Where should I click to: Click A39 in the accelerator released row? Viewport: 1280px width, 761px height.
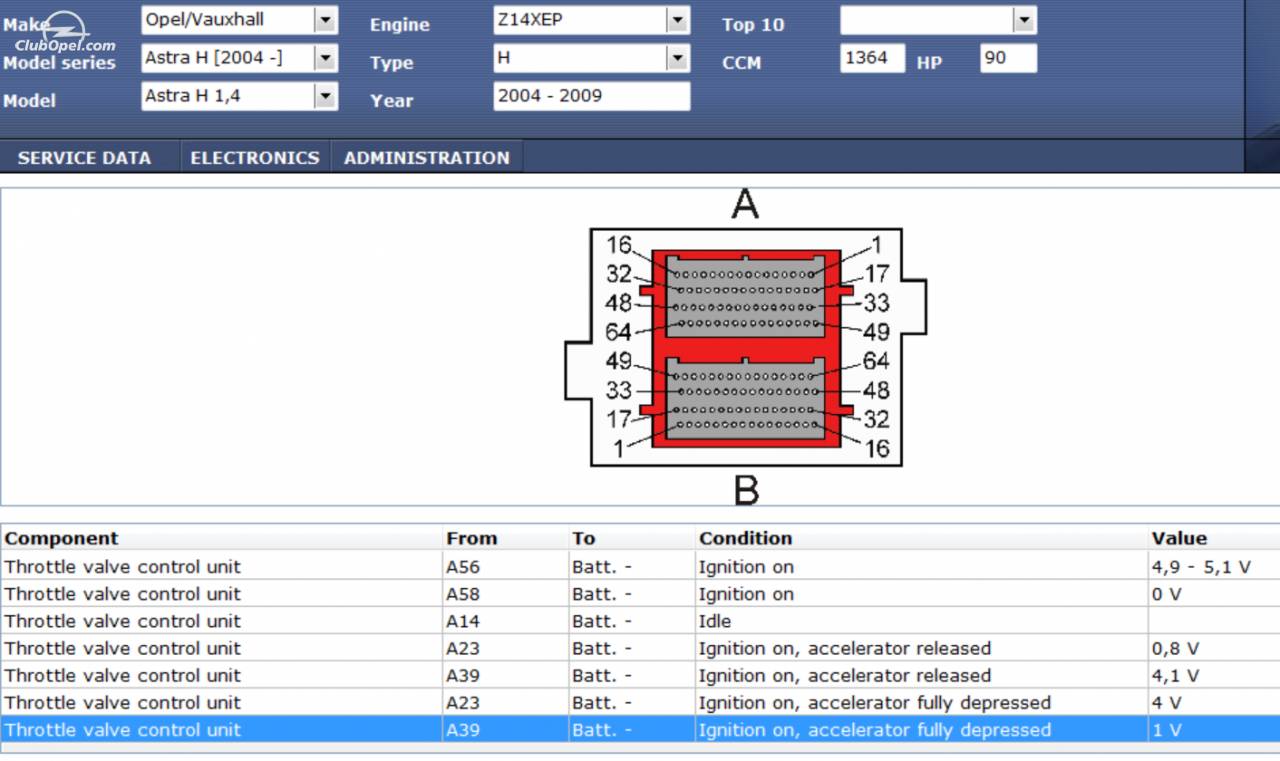pos(505,675)
